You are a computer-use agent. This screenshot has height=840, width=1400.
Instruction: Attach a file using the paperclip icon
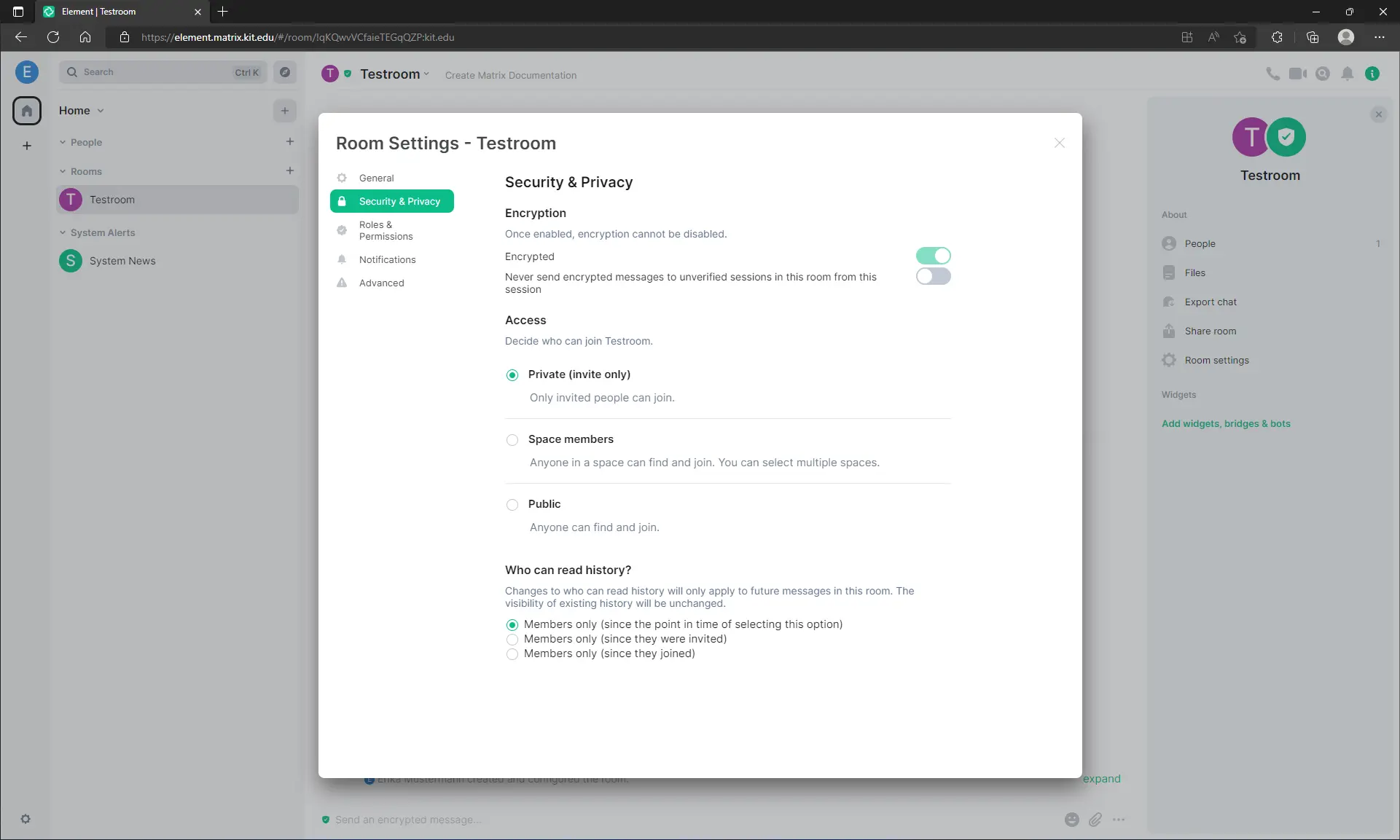click(x=1095, y=820)
